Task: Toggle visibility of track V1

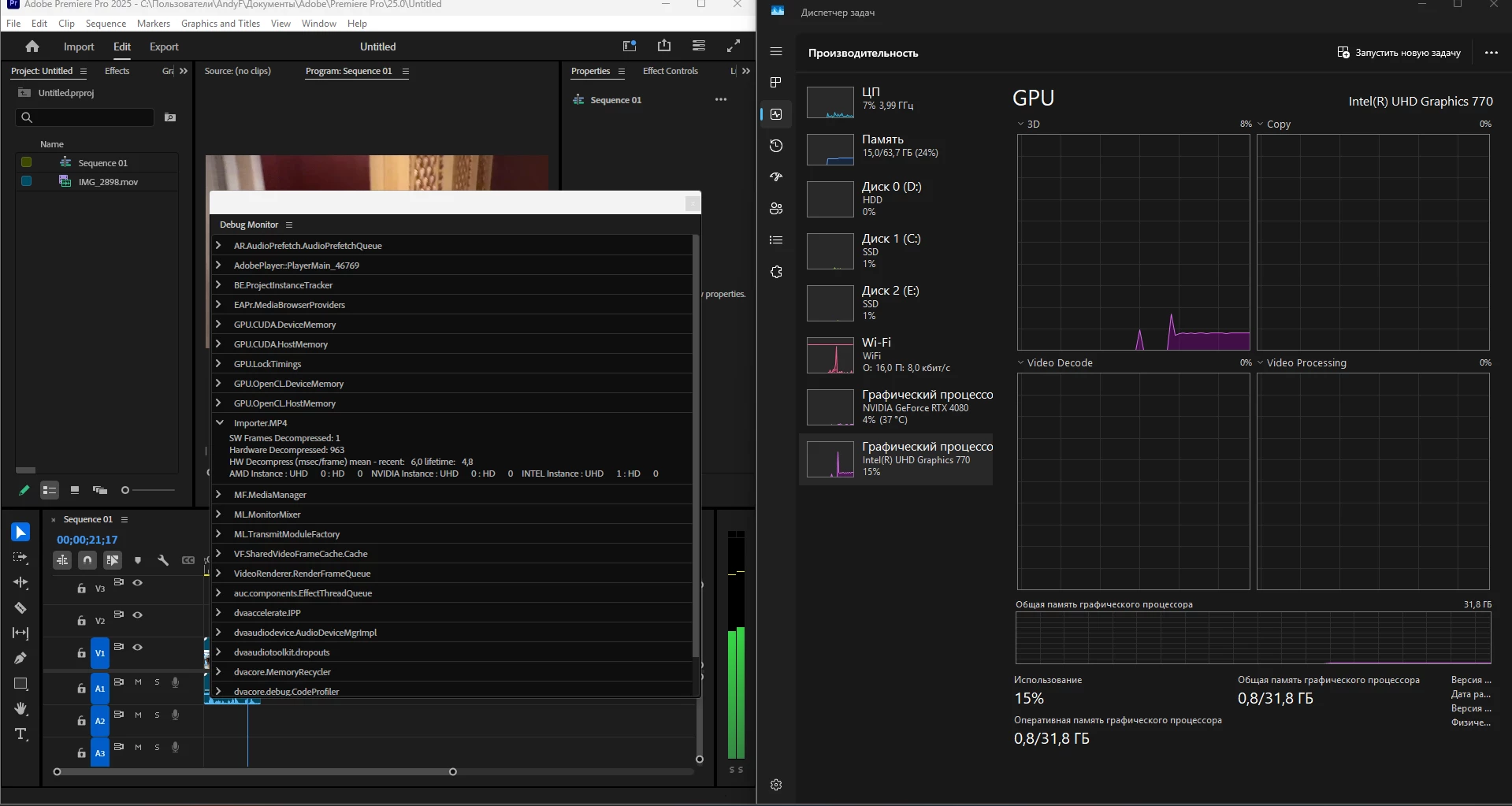Action: pos(138,648)
